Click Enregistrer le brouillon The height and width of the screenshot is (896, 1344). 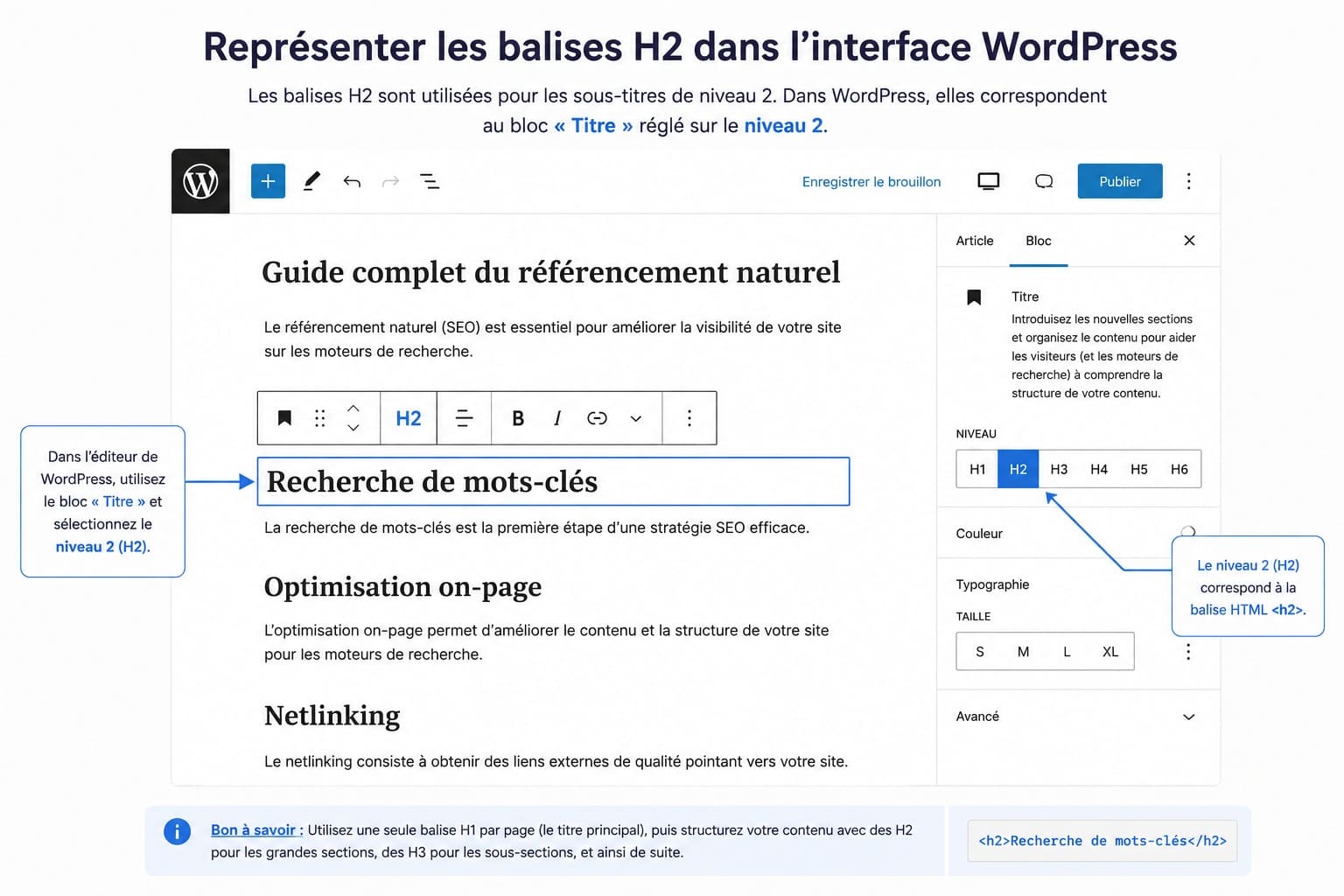pyautogui.click(x=871, y=181)
